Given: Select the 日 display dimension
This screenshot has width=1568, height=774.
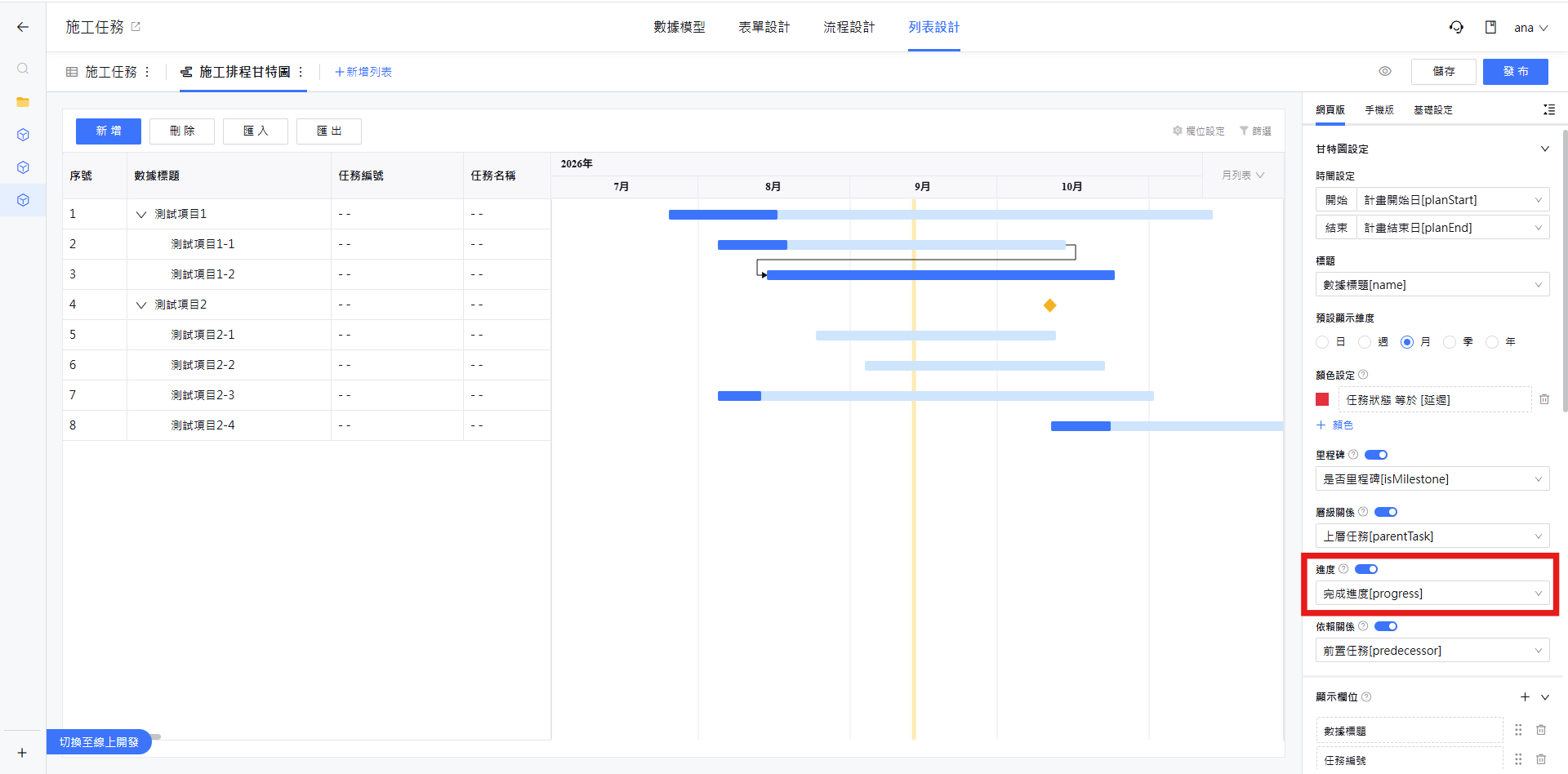Looking at the screenshot, I should [x=1322, y=342].
